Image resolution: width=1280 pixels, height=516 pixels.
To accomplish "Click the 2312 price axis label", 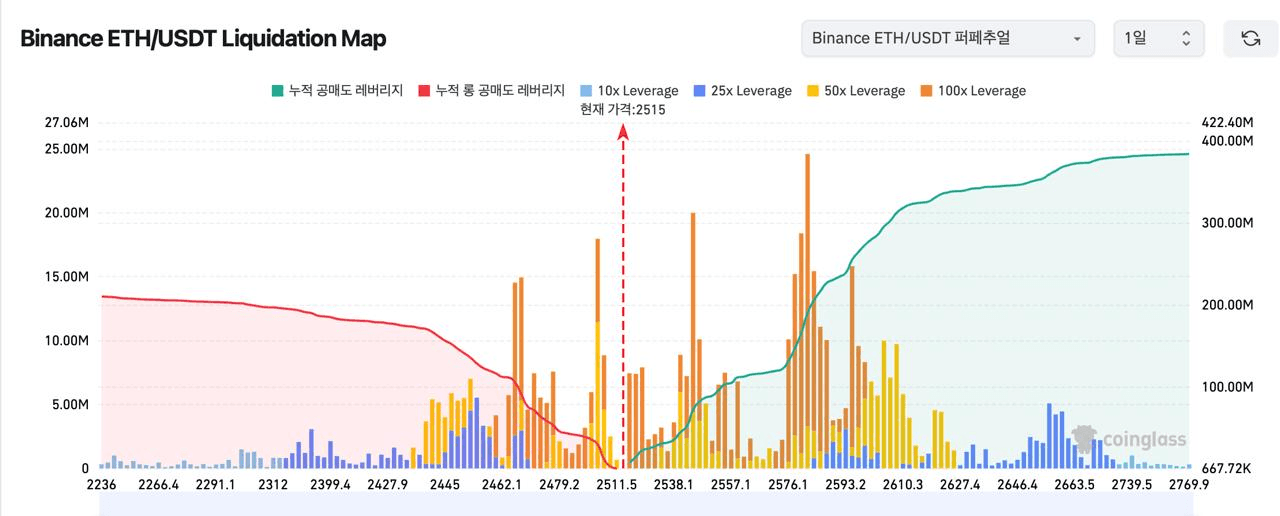I will click(273, 484).
